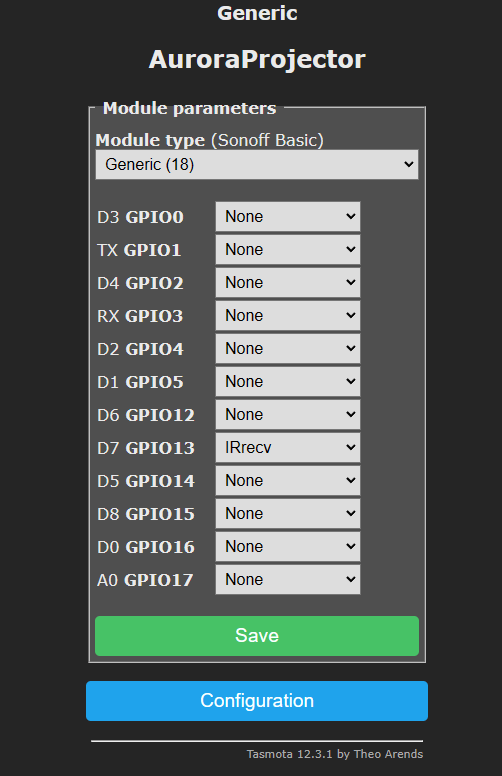Click the Tasmota 12.3.1 by Theo Arends footer
The width and height of the screenshot is (502, 776).
pos(335,754)
